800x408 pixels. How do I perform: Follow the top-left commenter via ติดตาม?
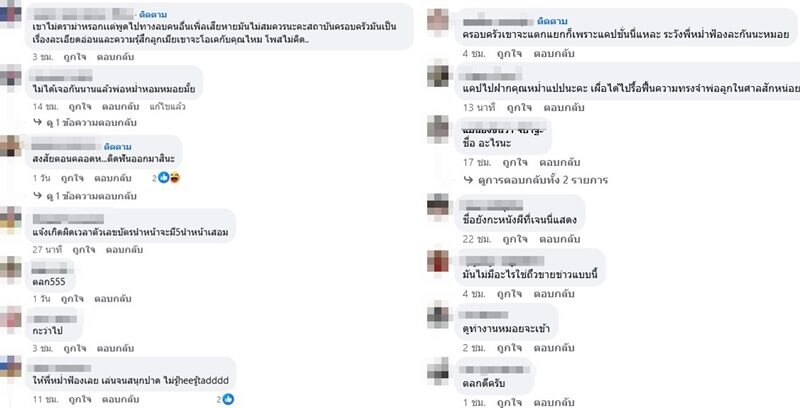[153, 14]
